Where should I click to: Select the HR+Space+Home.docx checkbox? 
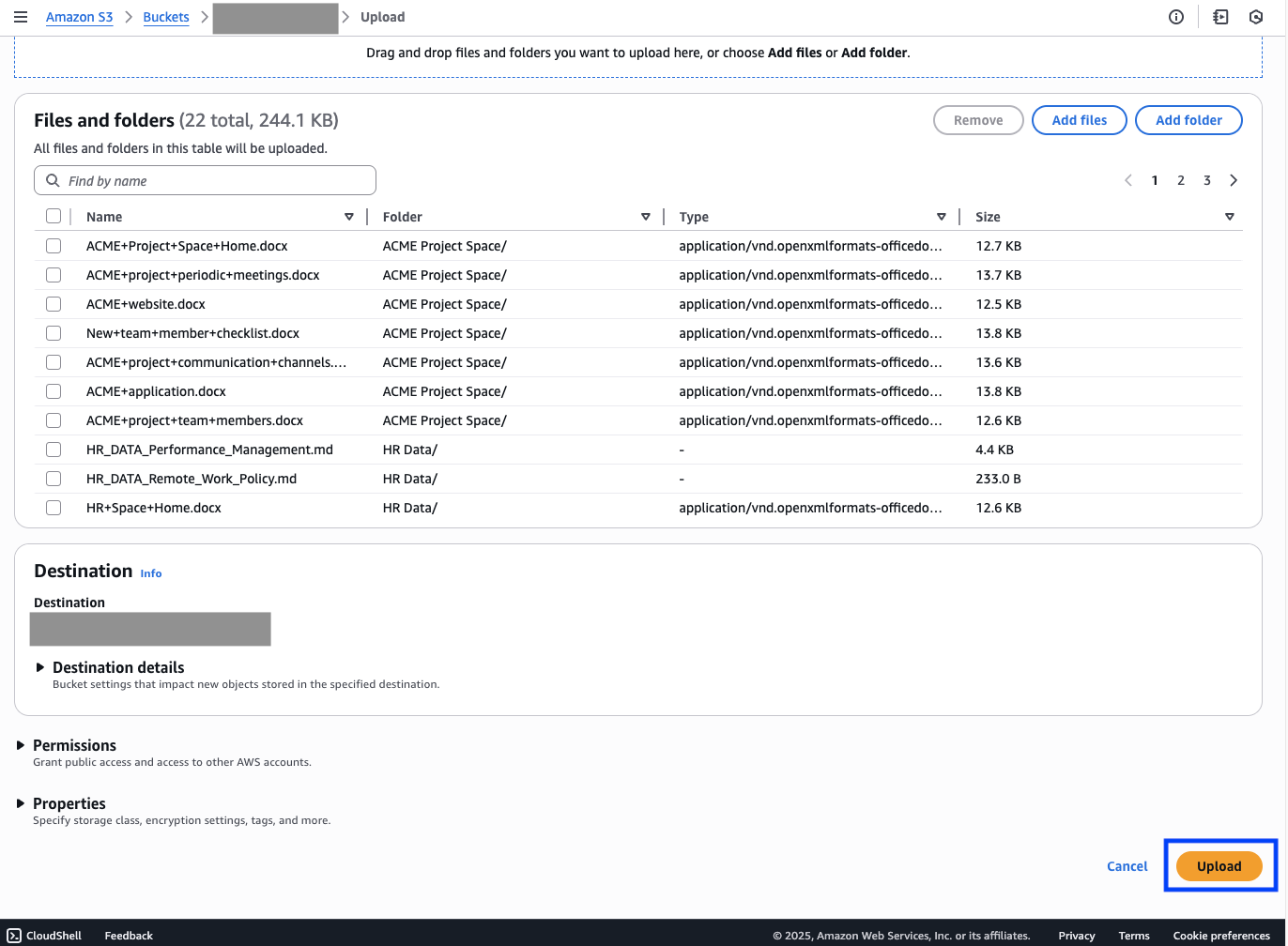54,508
